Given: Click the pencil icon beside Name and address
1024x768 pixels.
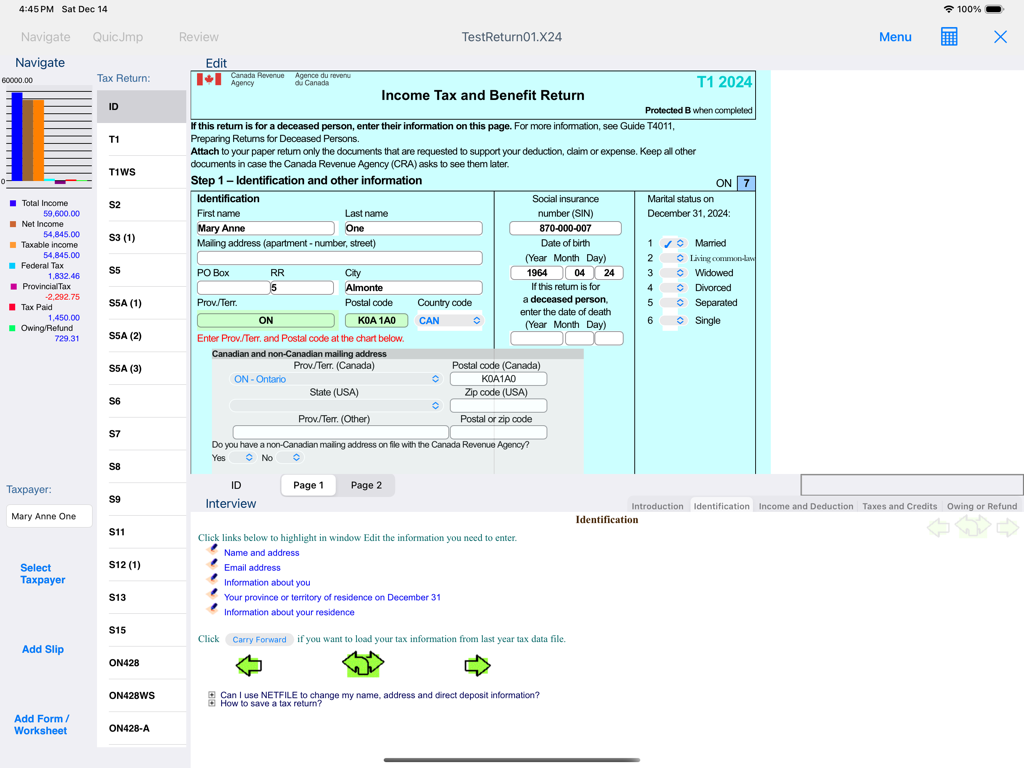Looking at the screenshot, I should click(212, 551).
